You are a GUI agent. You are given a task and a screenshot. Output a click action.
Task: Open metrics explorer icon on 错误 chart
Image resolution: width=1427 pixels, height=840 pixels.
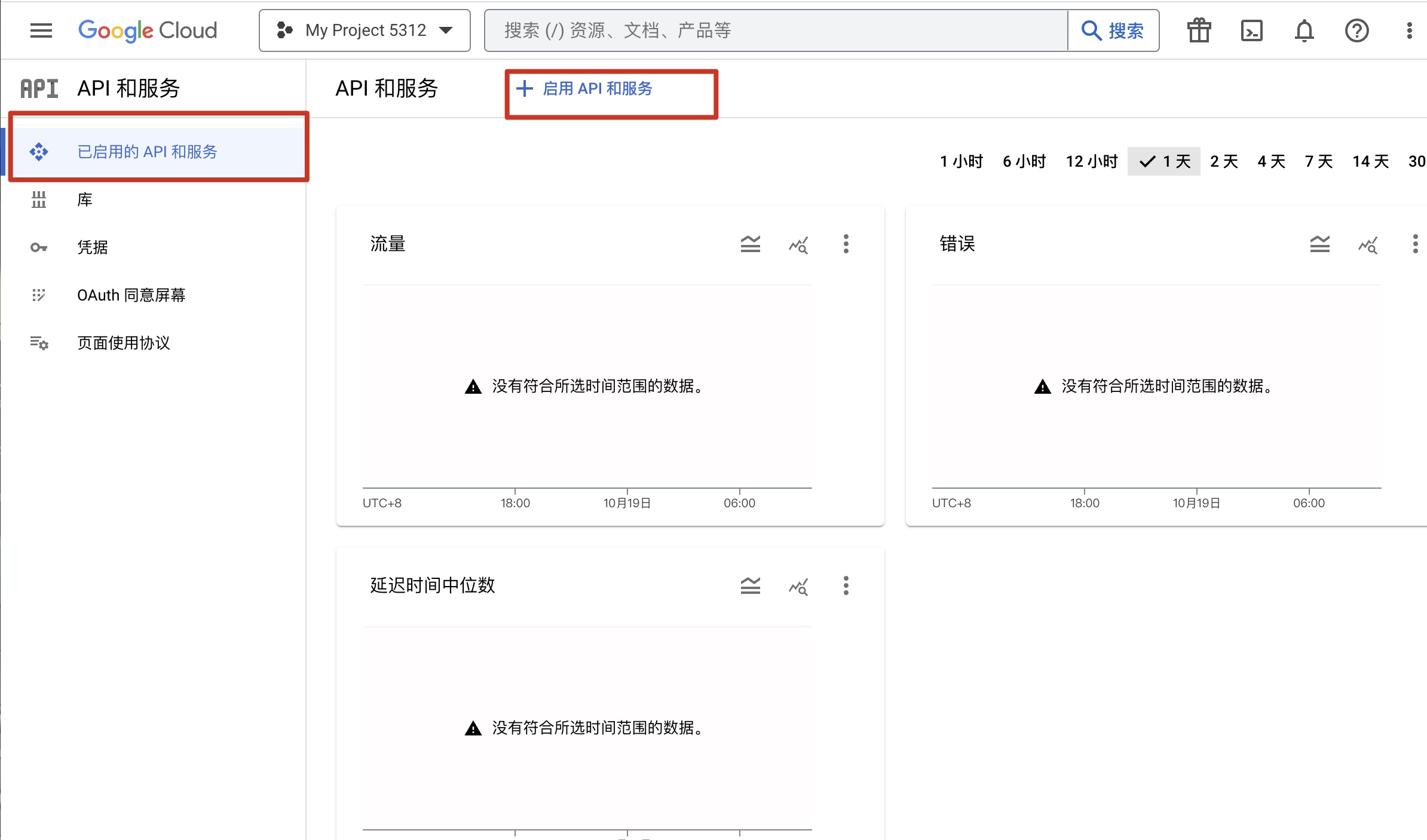(x=1368, y=244)
